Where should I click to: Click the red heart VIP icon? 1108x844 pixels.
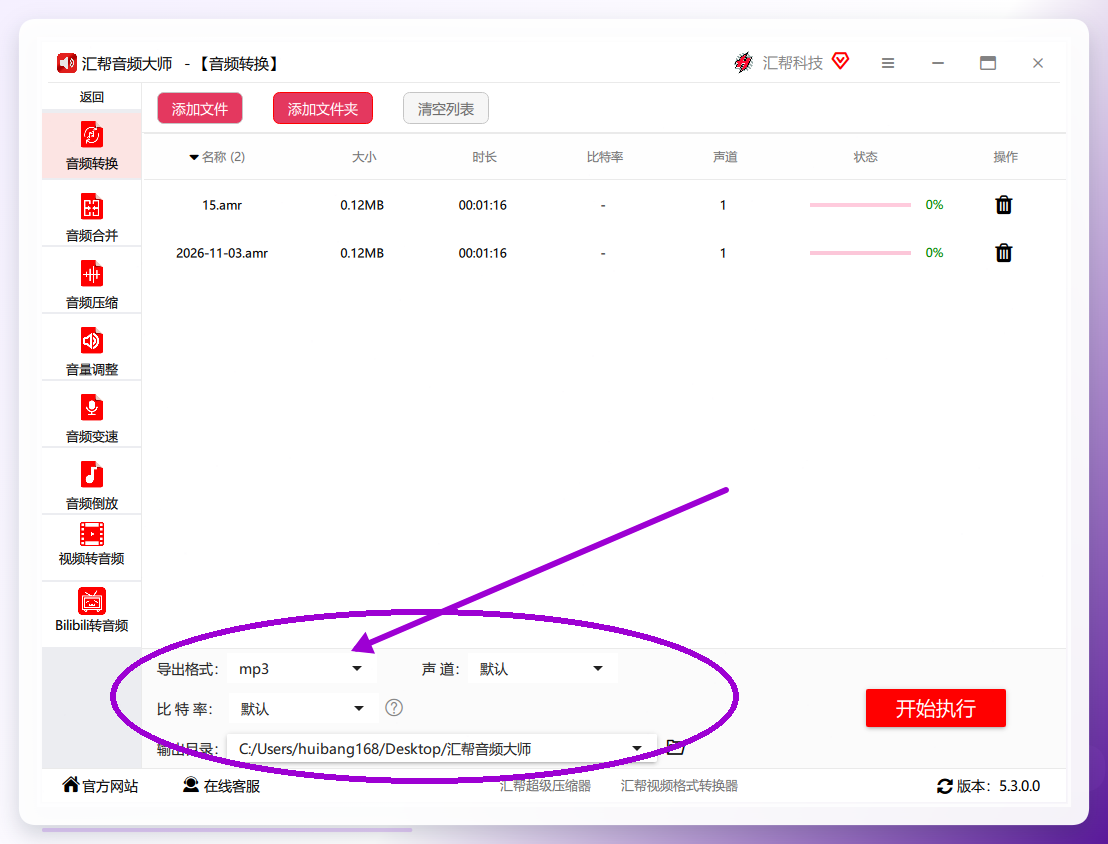[840, 61]
